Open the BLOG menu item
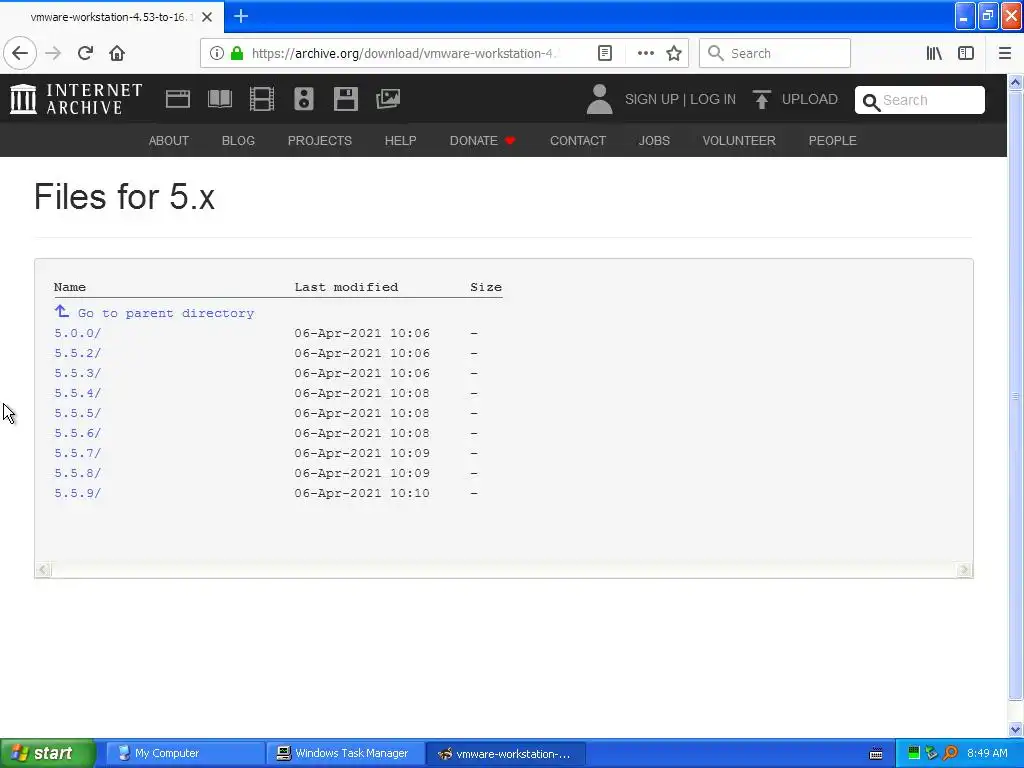Image resolution: width=1024 pixels, height=768 pixels. coord(238,140)
